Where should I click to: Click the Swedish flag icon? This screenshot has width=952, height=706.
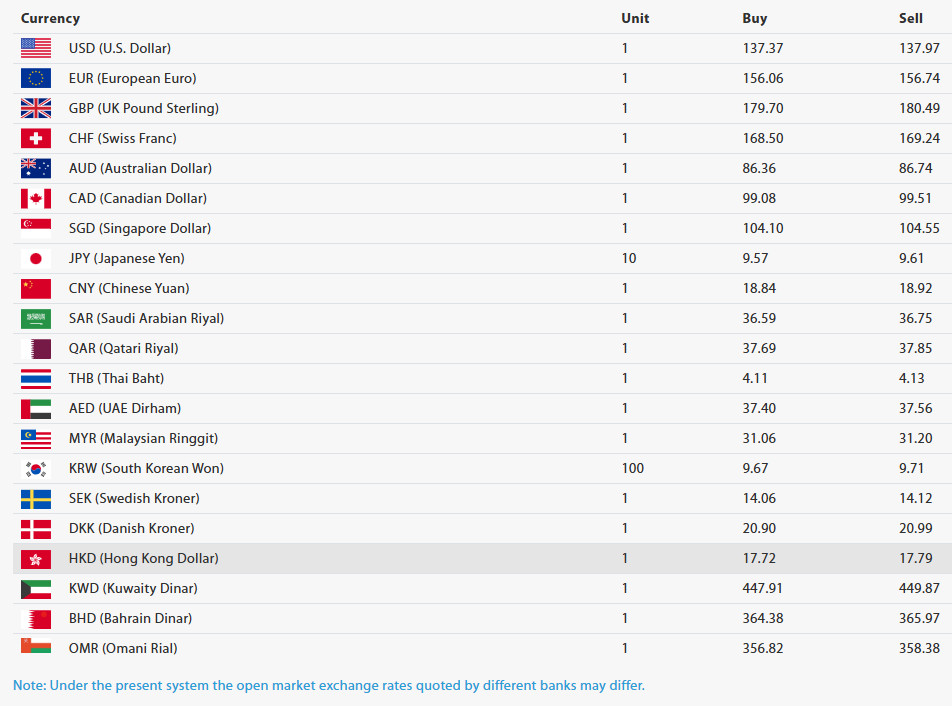(x=35, y=498)
